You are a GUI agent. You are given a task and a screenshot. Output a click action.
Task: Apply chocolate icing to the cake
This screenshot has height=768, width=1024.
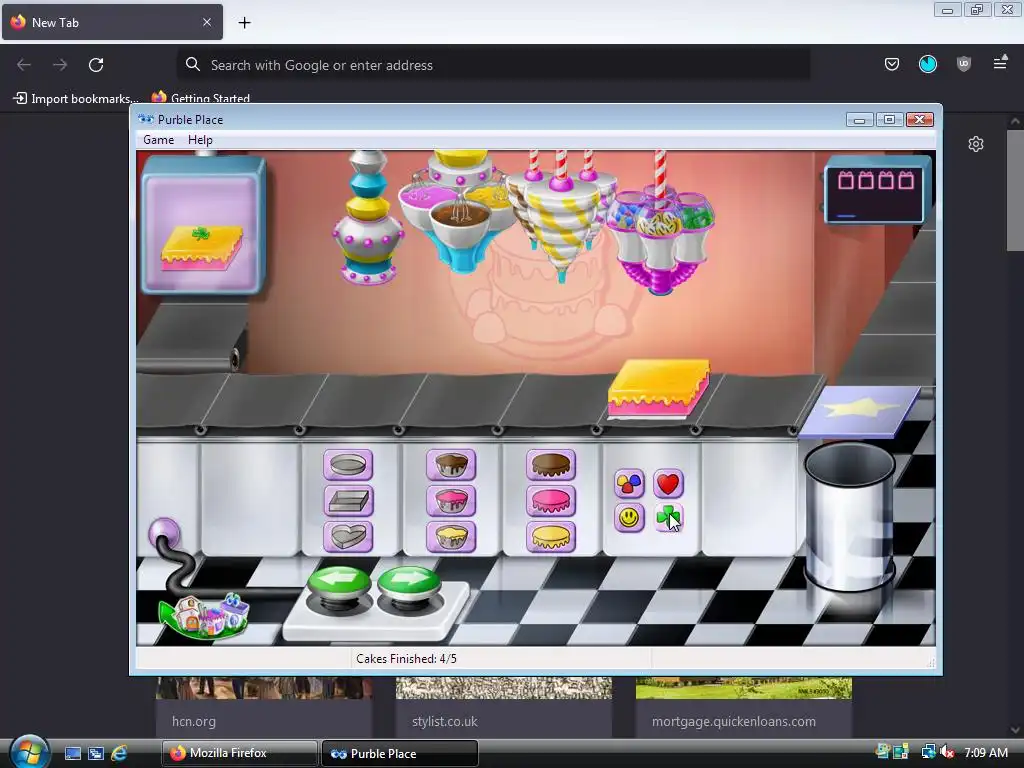click(551, 465)
